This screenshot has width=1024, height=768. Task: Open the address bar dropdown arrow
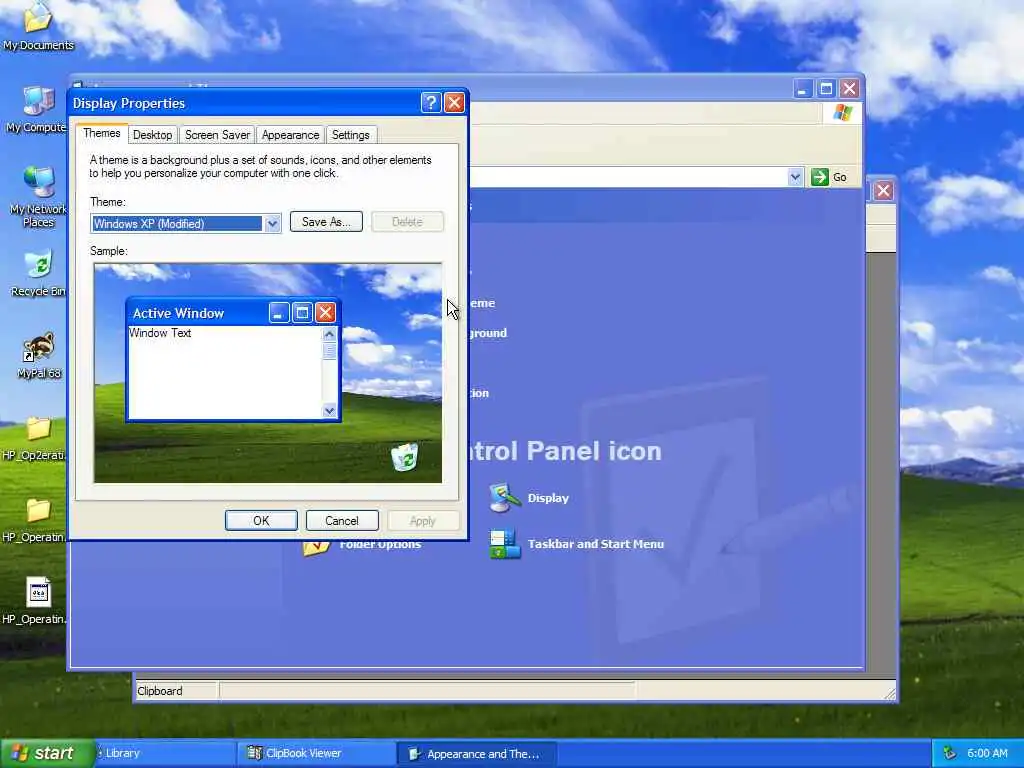[x=795, y=177]
